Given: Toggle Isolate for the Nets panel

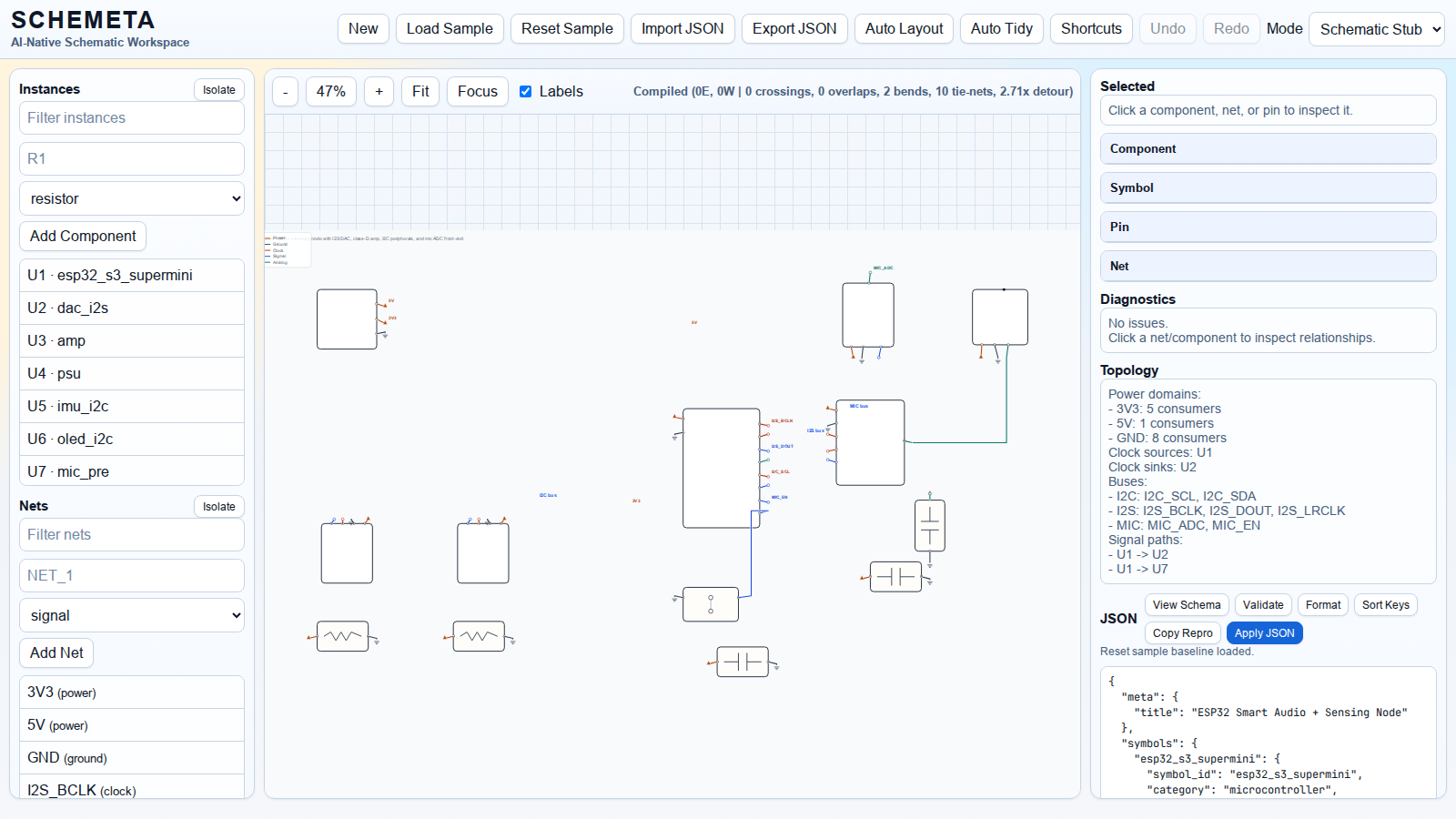Looking at the screenshot, I should point(218,507).
